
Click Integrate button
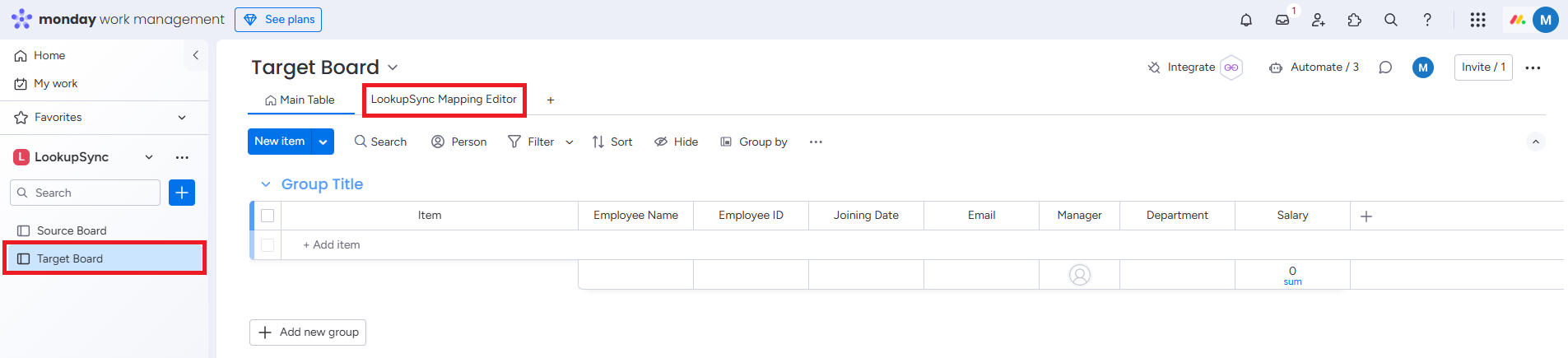click(x=1182, y=67)
